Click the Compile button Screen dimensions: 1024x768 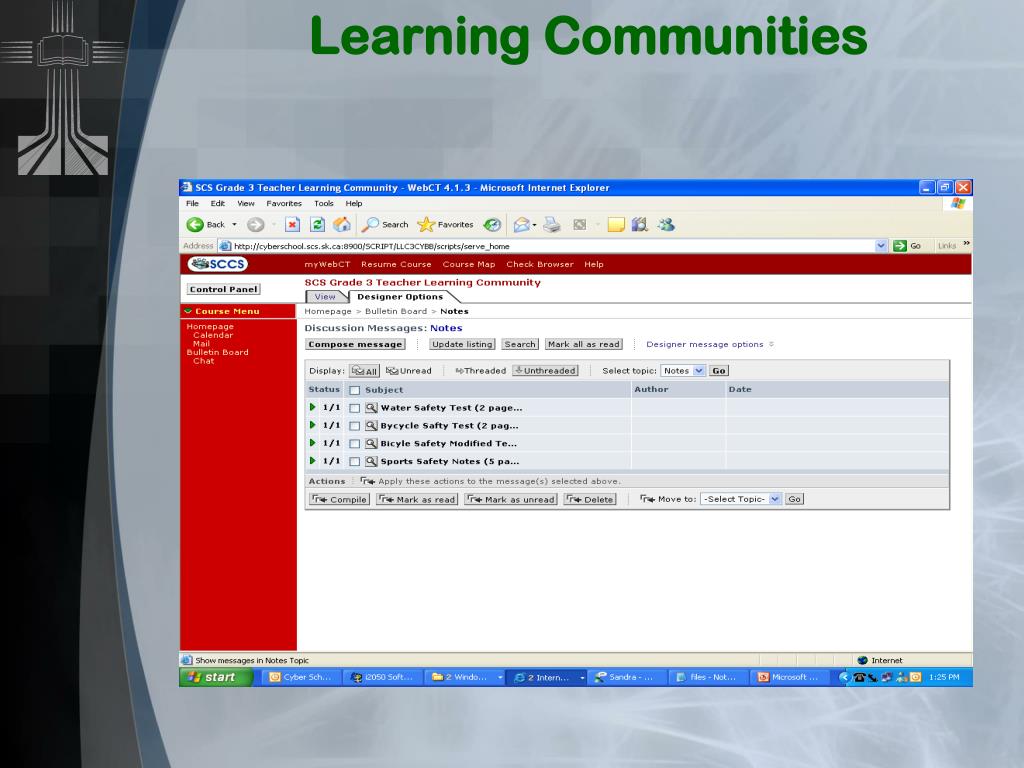(x=340, y=500)
